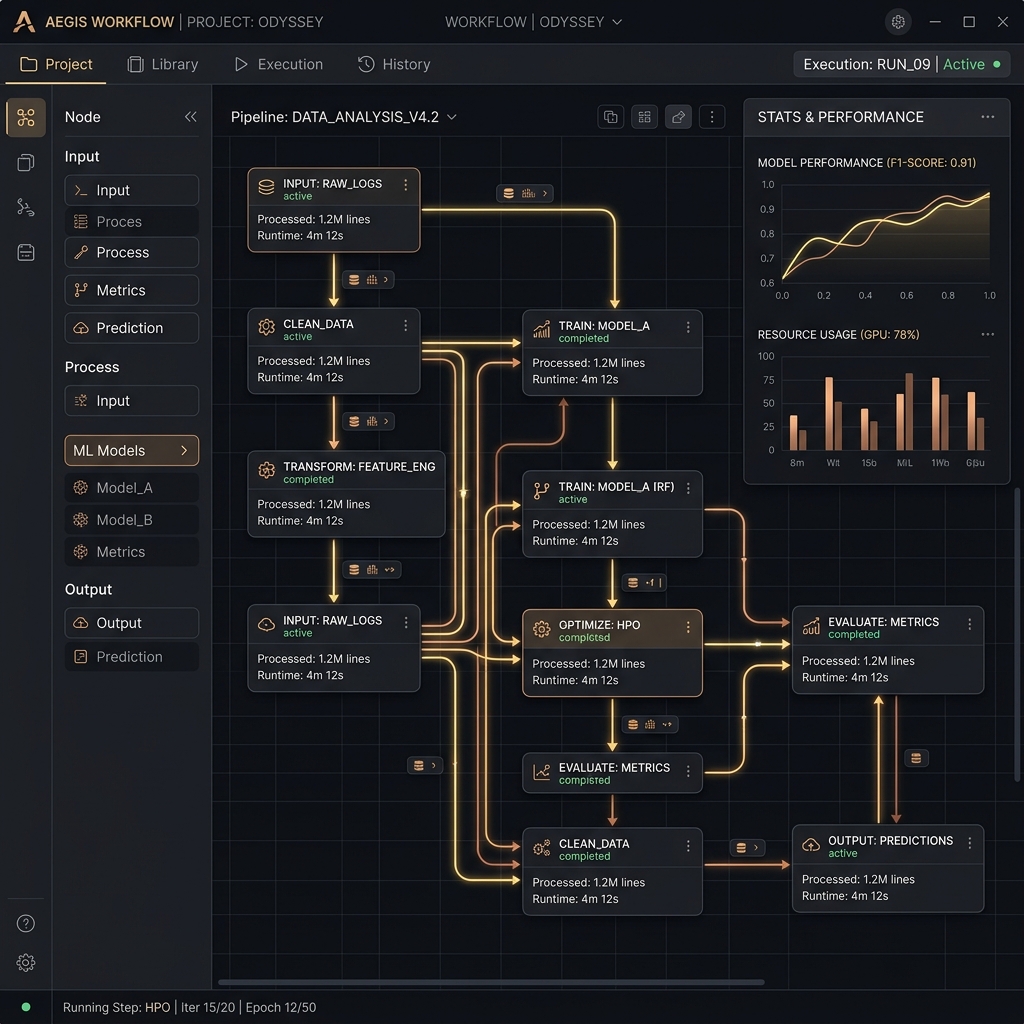Switch to the Execution tab
Screen dimensions: 1024x1024
click(x=279, y=64)
